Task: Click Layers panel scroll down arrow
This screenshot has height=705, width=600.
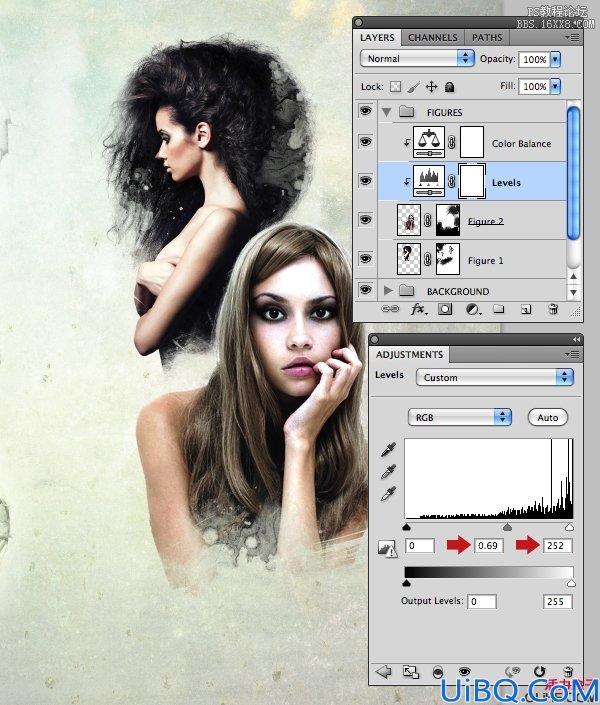Action: tap(573, 292)
